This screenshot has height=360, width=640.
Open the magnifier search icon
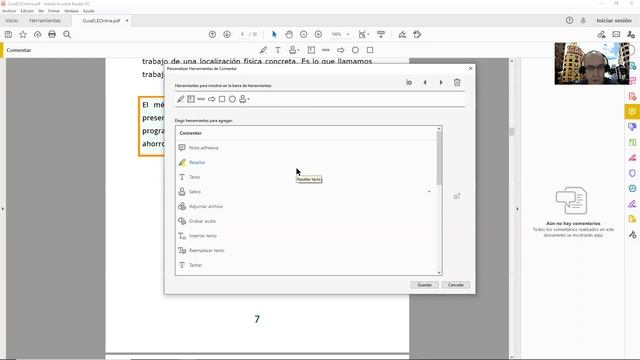(67, 34)
